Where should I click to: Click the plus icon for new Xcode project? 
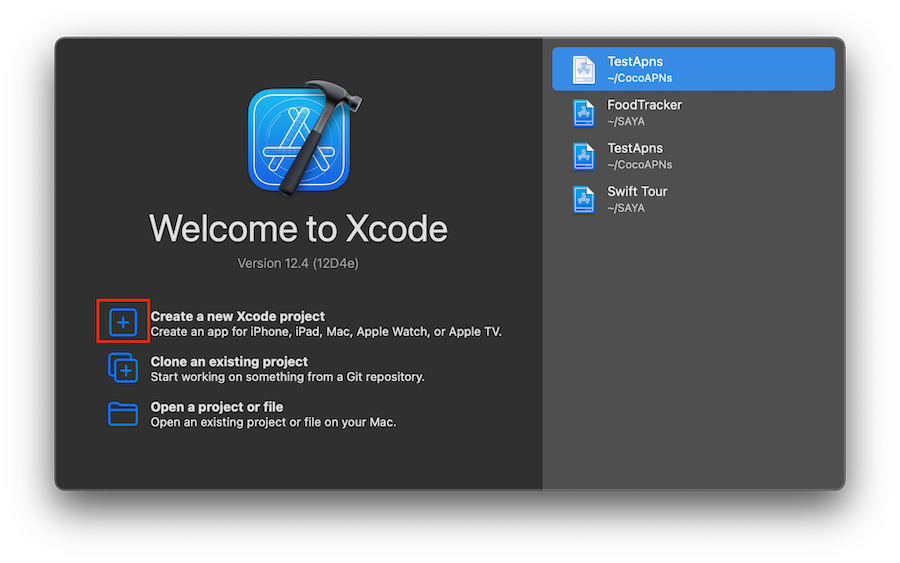pyautogui.click(x=123, y=322)
